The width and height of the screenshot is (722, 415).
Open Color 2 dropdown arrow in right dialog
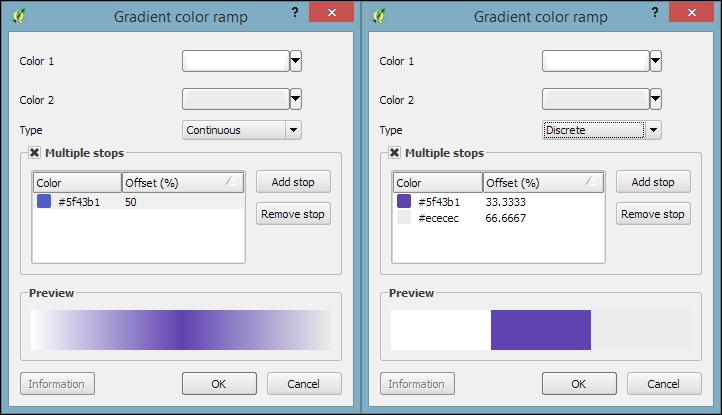656,99
